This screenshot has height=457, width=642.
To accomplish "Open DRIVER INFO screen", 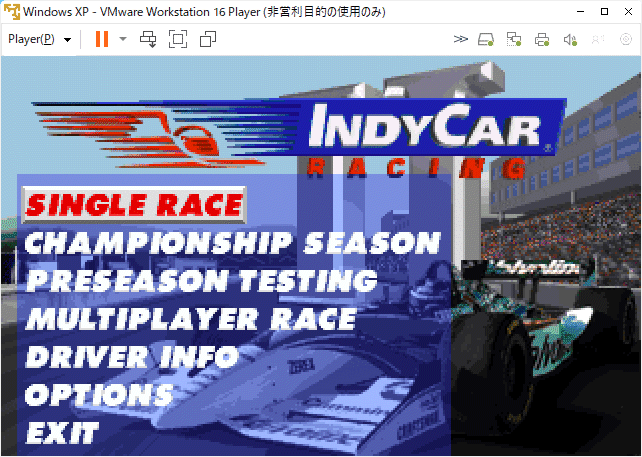I will pos(132,356).
